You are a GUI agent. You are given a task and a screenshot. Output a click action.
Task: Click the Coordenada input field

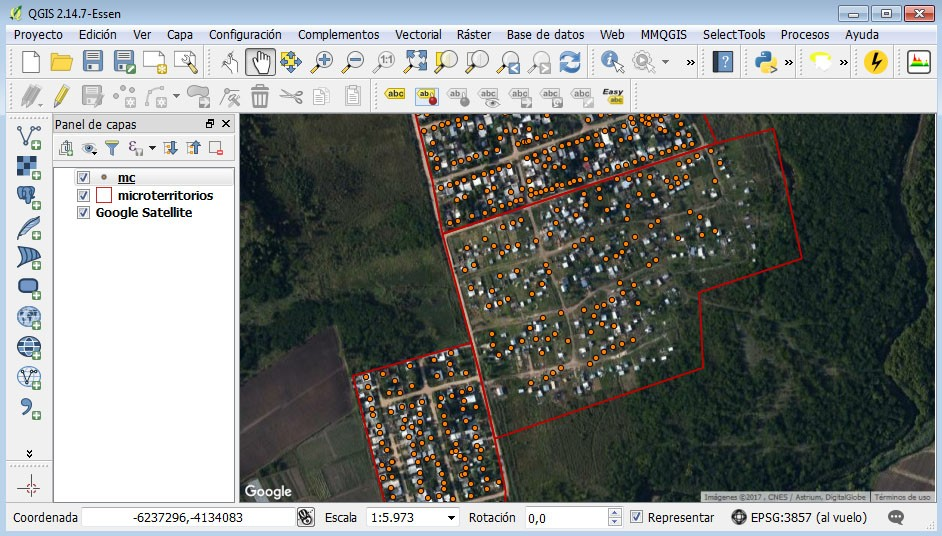tap(186, 518)
